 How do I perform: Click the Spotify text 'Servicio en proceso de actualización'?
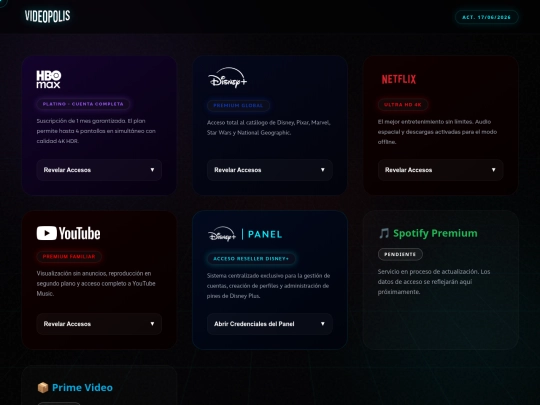pyautogui.click(x=434, y=282)
